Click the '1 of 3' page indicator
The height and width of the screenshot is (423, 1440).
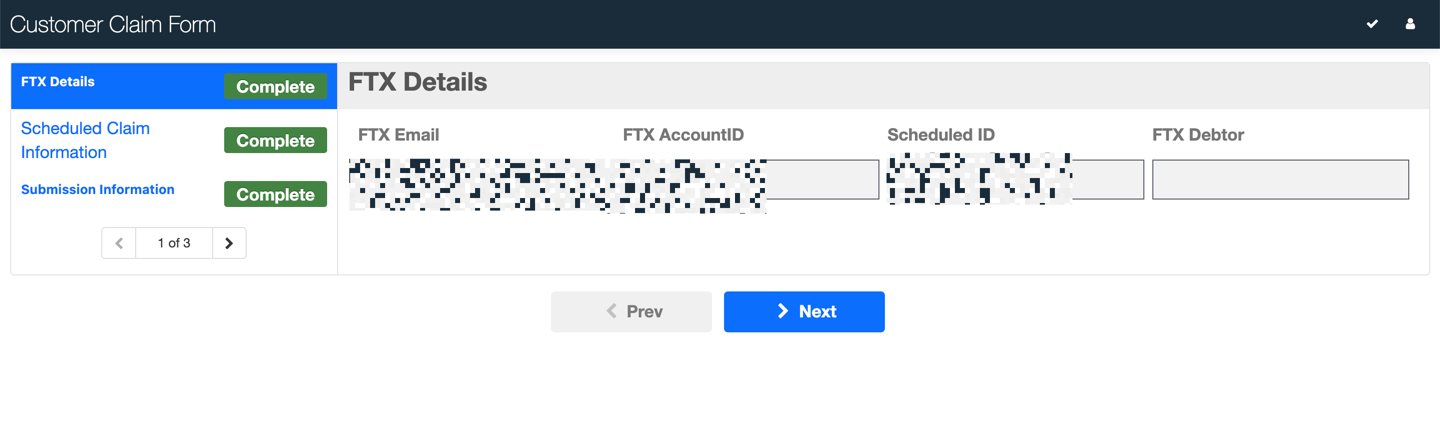tap(174, 243)
